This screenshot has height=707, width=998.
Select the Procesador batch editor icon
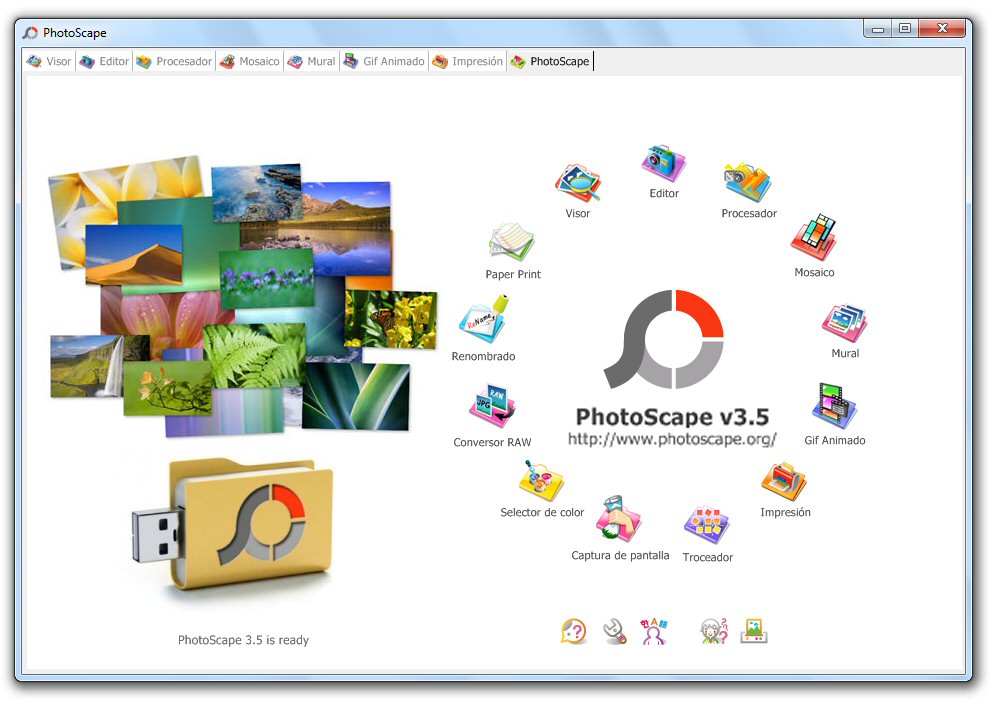748,180
